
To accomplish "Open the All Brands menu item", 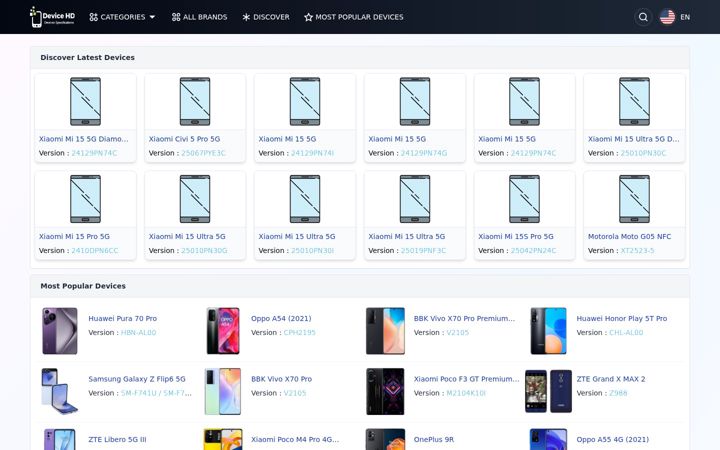I will click(199, 17).
